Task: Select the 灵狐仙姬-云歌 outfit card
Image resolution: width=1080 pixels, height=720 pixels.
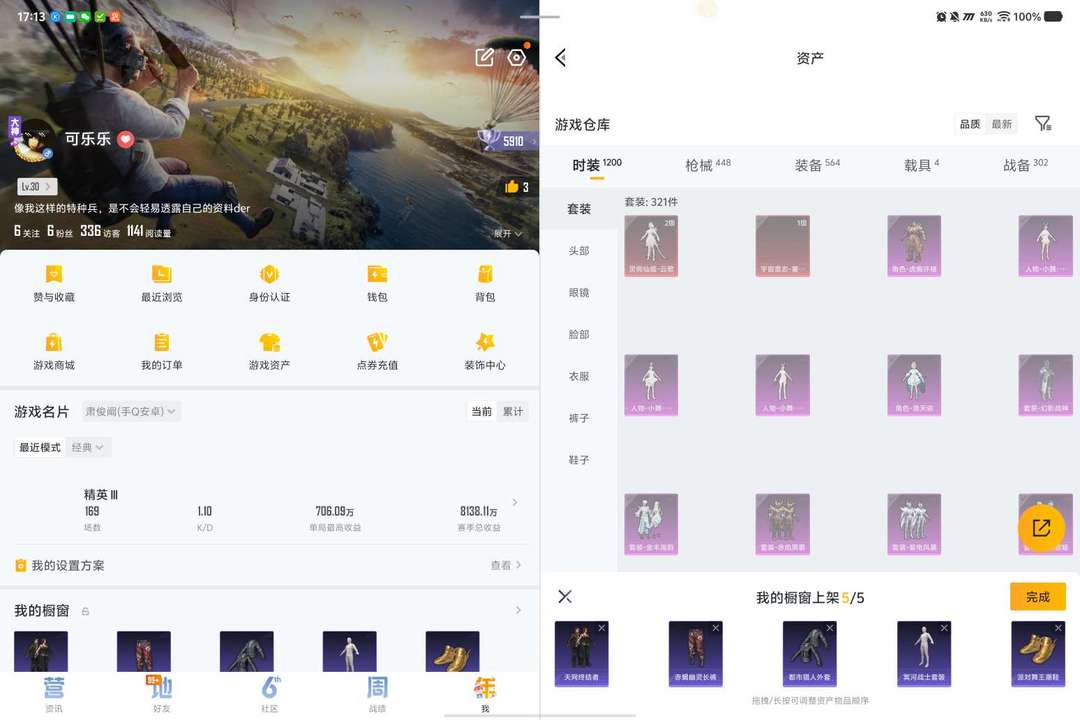Action: click(x=651, y=246)
